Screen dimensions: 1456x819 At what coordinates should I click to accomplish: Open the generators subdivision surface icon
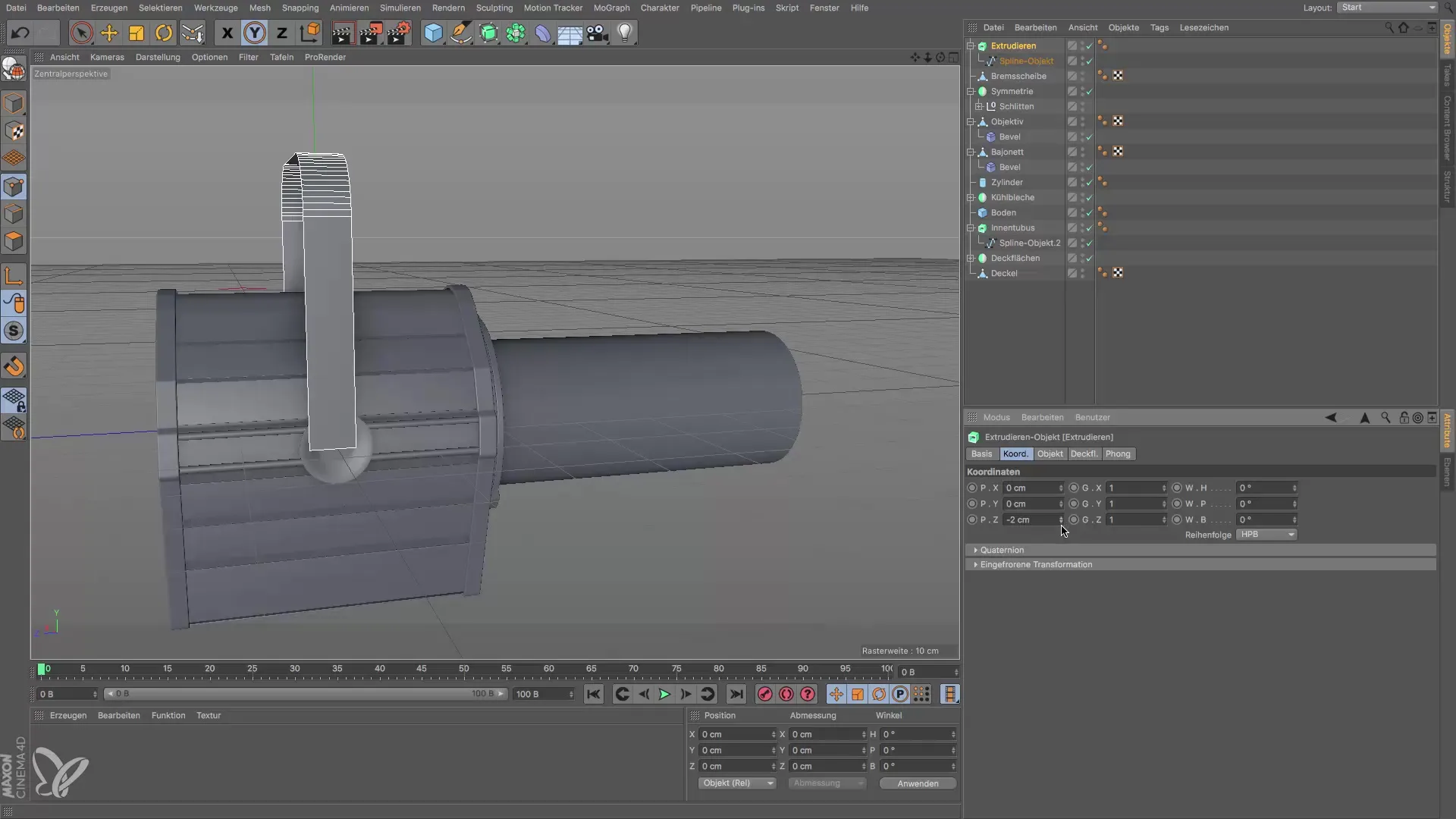(x=488, y=33)
